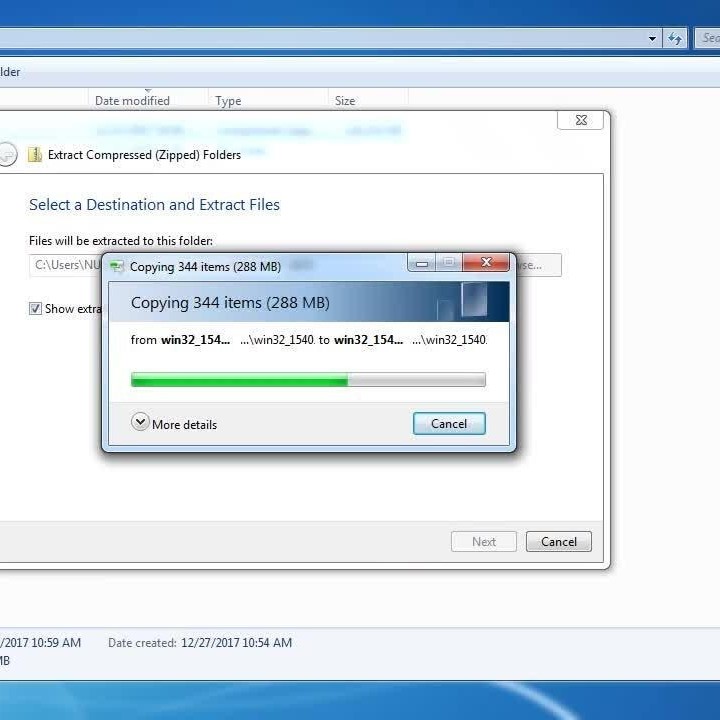Viewport: 720px width, 720px height.
Task: Click the zipped folder icon in wizard title
Action: 35,155
